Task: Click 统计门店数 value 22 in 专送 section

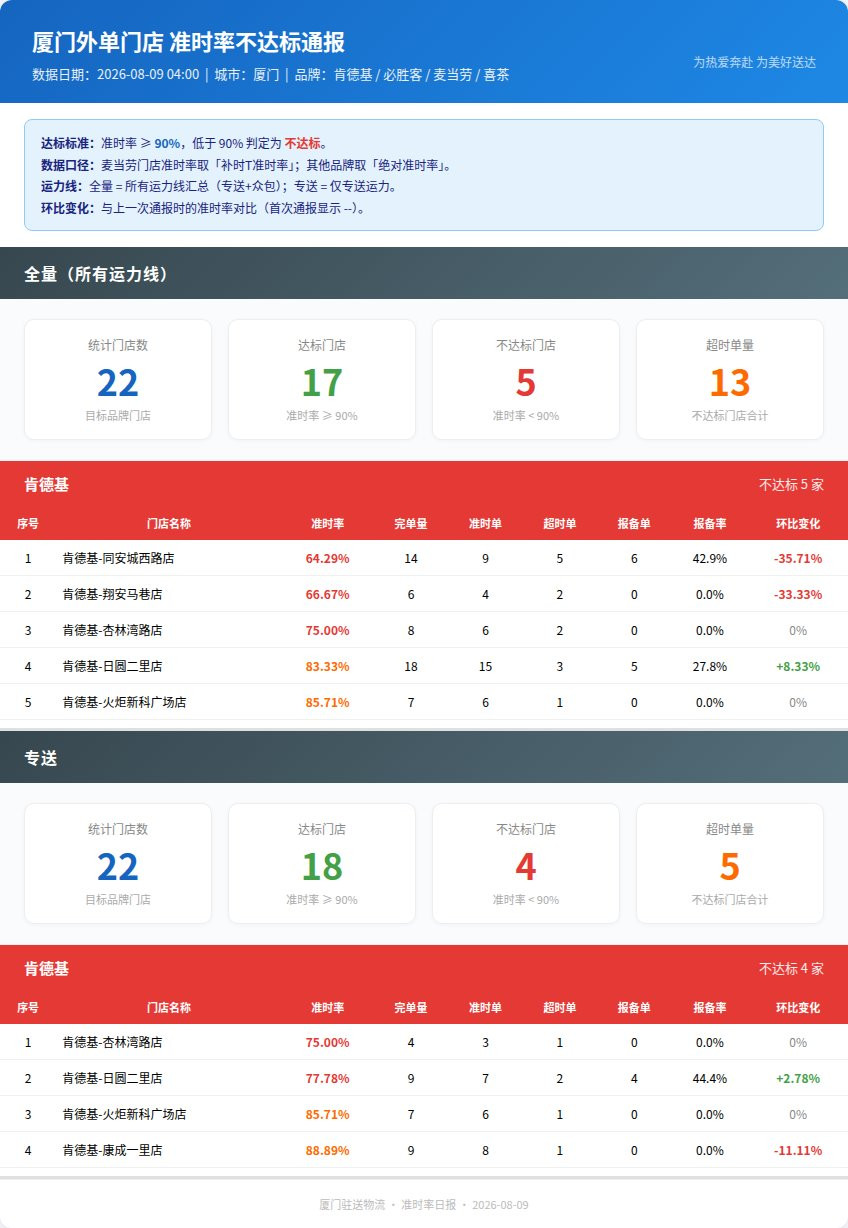Action: 118,867
